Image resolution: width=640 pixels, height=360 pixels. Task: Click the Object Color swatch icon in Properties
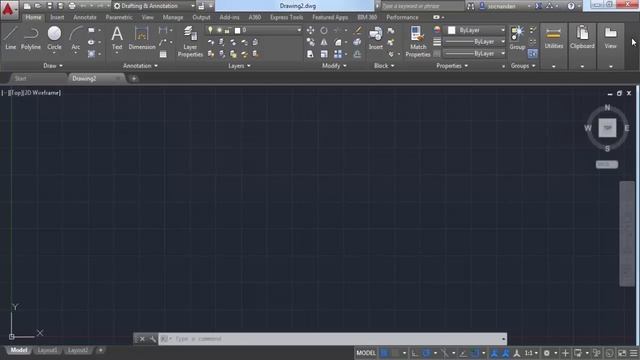coord(437,30)
